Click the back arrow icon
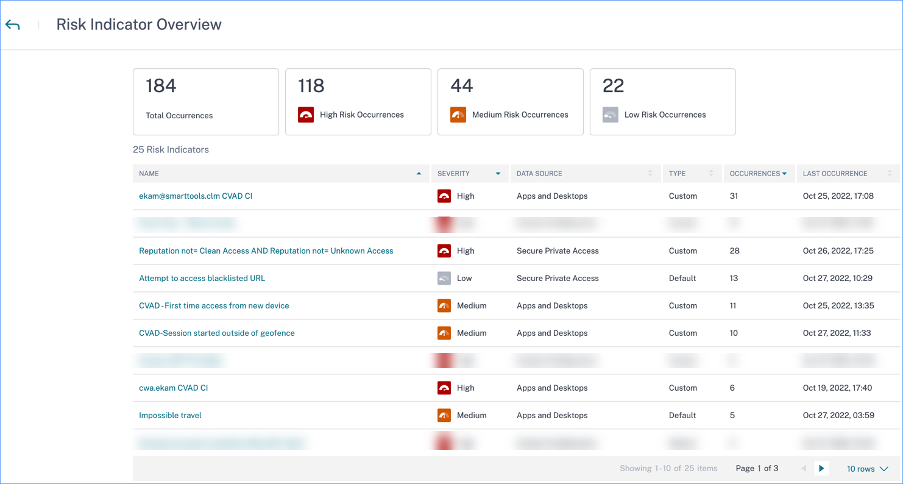 [x=13, y=25]
